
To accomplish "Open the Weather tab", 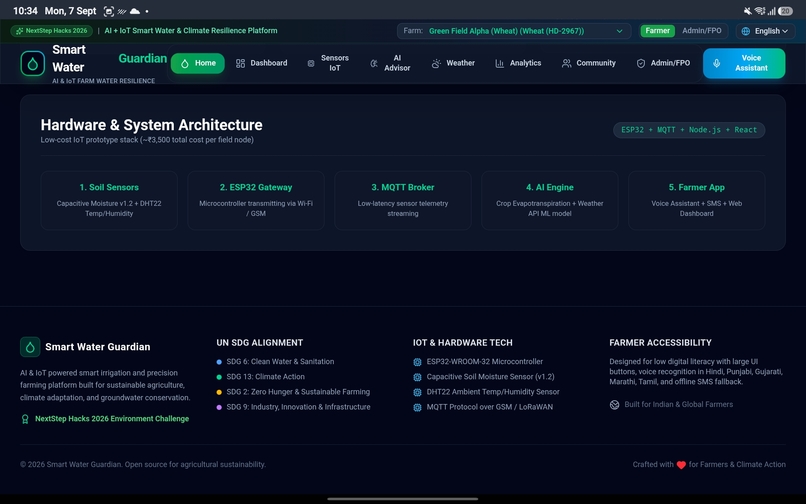I will 453,63.
